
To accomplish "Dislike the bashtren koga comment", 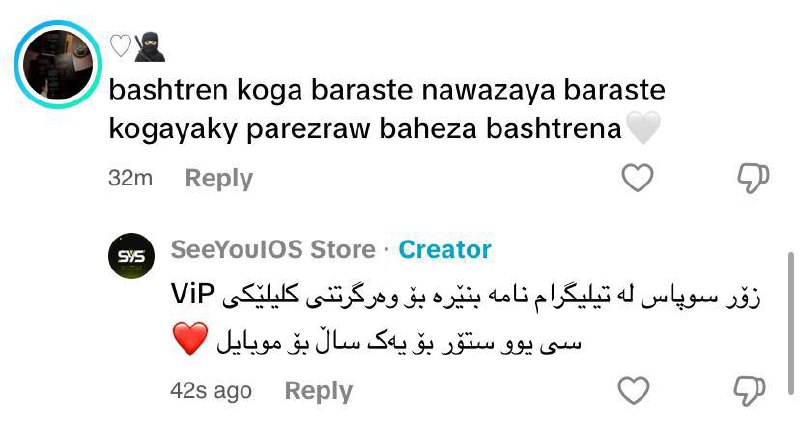I will click(753, 179).
